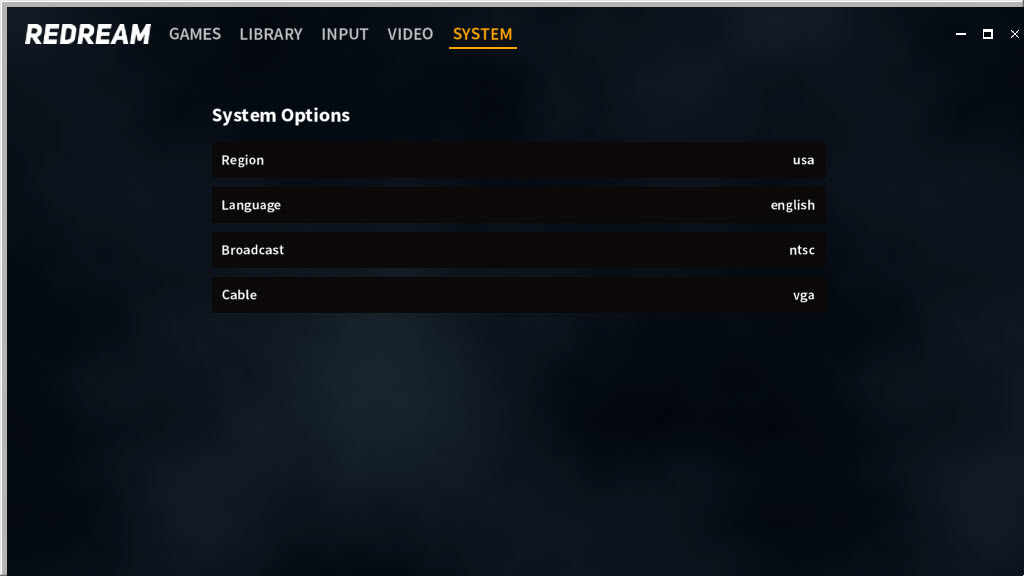Change the english language value

792,205
